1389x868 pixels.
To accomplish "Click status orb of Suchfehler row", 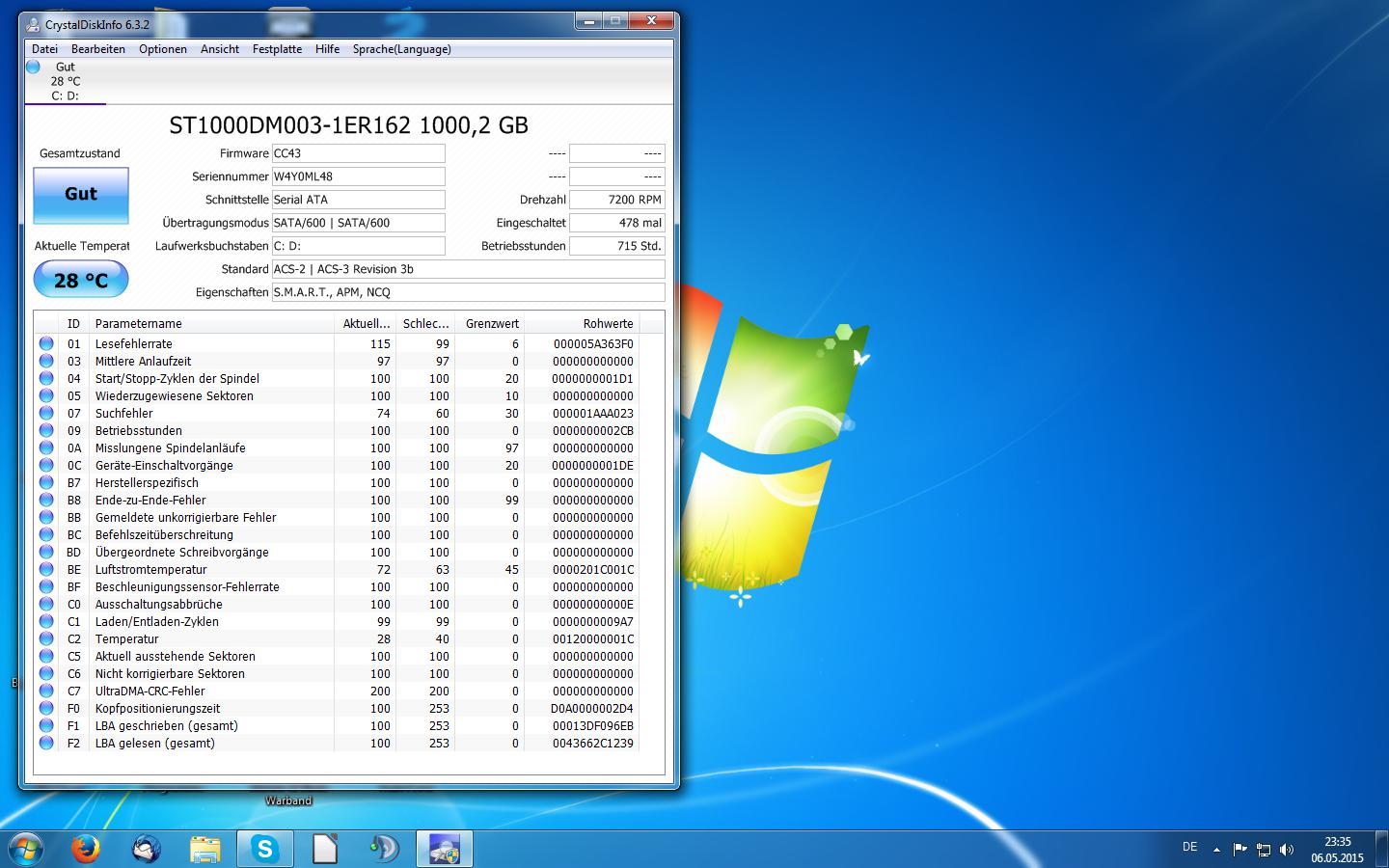I will 46,413.
